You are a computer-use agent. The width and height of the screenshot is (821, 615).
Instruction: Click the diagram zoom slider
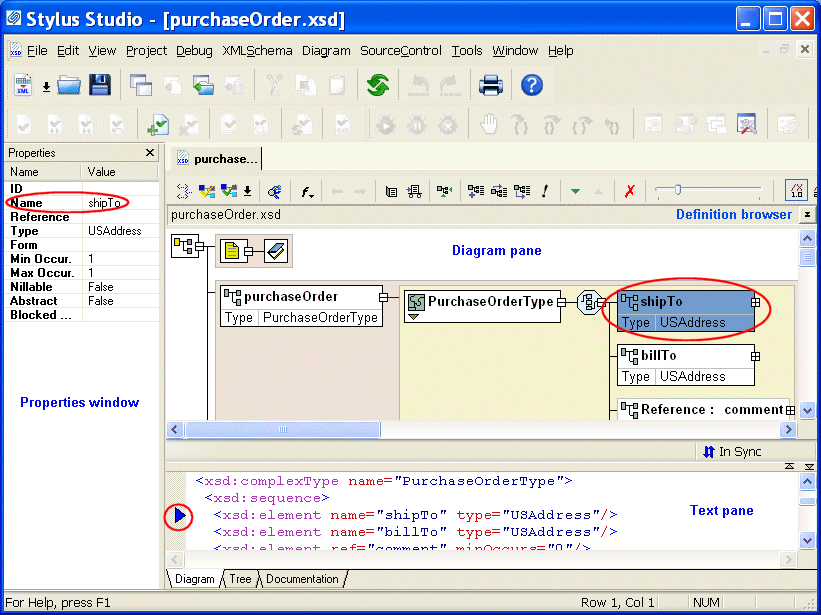coord(678,190)
